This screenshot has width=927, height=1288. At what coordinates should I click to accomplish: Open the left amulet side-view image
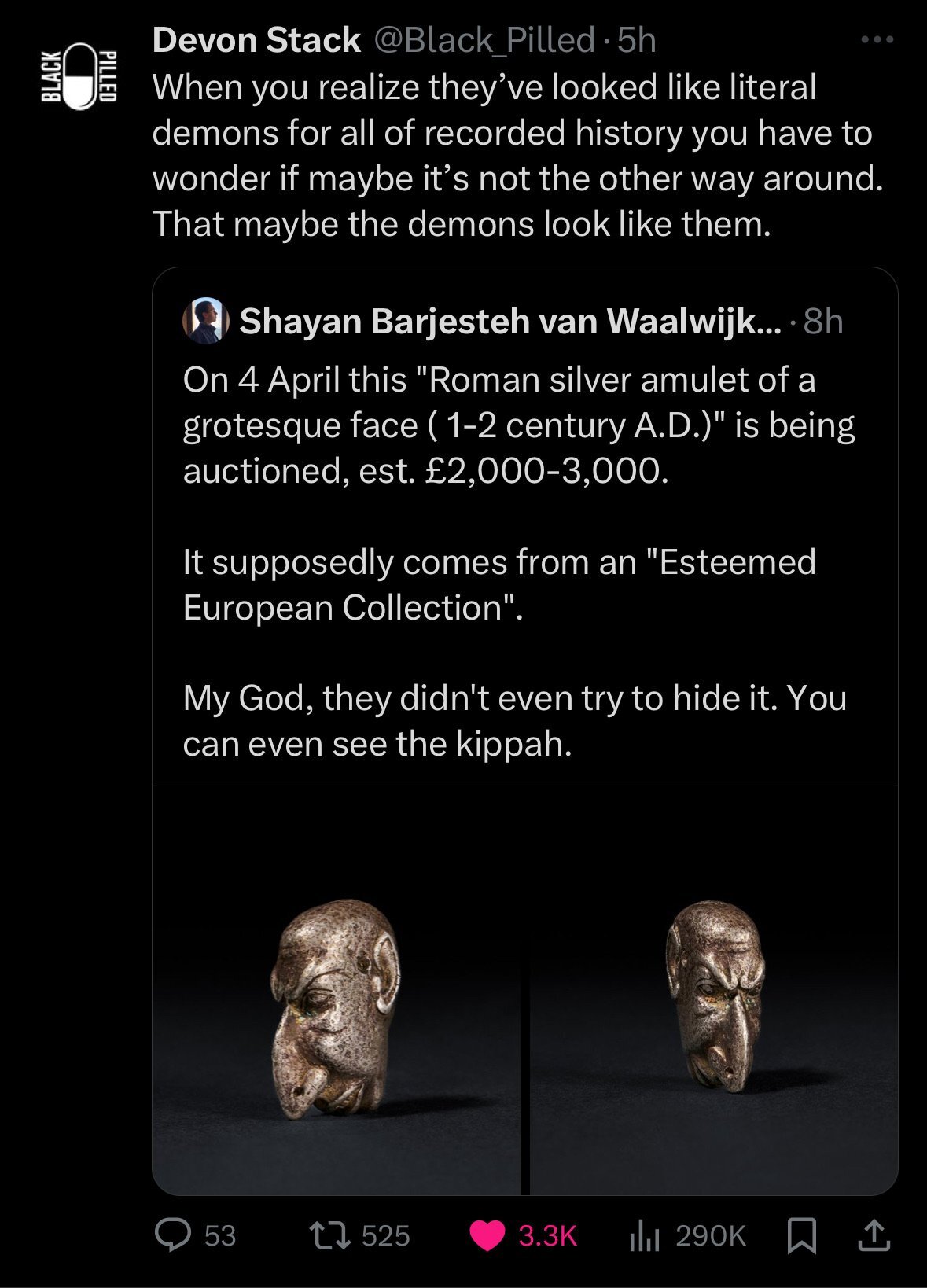336,990
